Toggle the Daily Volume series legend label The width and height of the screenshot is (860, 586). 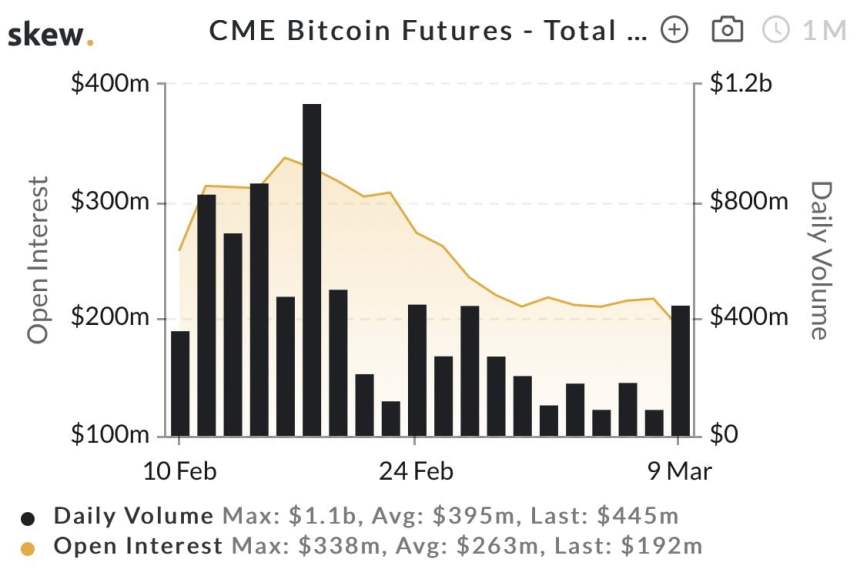click(x=133, y=516)
